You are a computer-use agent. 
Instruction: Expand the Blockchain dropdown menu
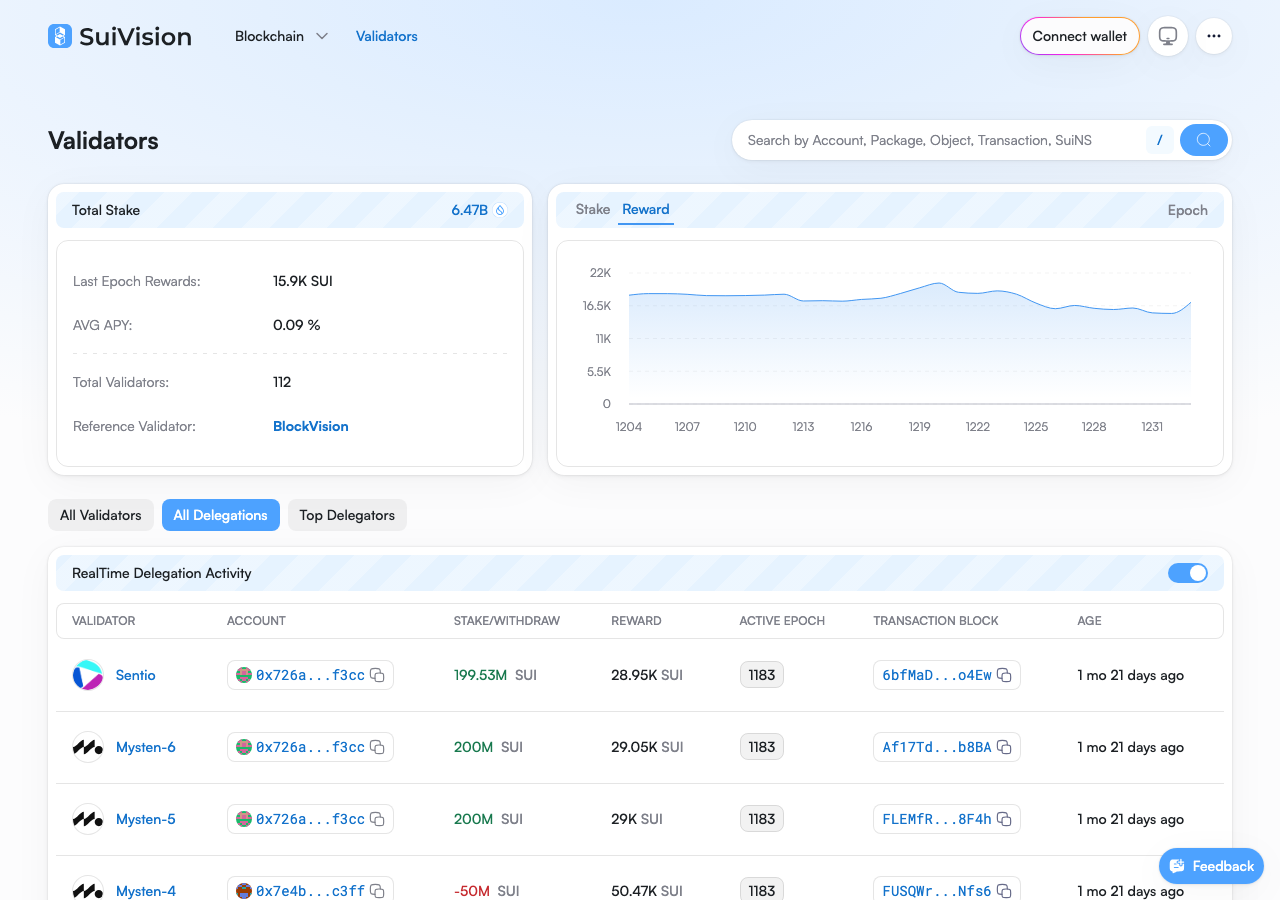coord(281,36)
